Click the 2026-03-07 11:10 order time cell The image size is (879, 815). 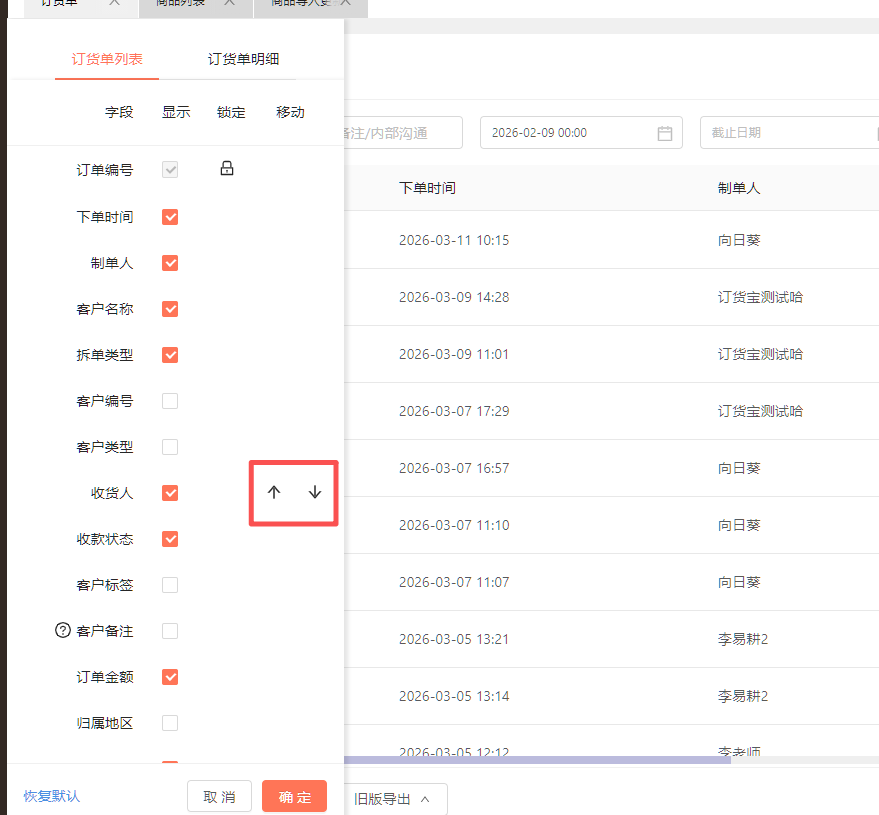(x=454, y=525)
